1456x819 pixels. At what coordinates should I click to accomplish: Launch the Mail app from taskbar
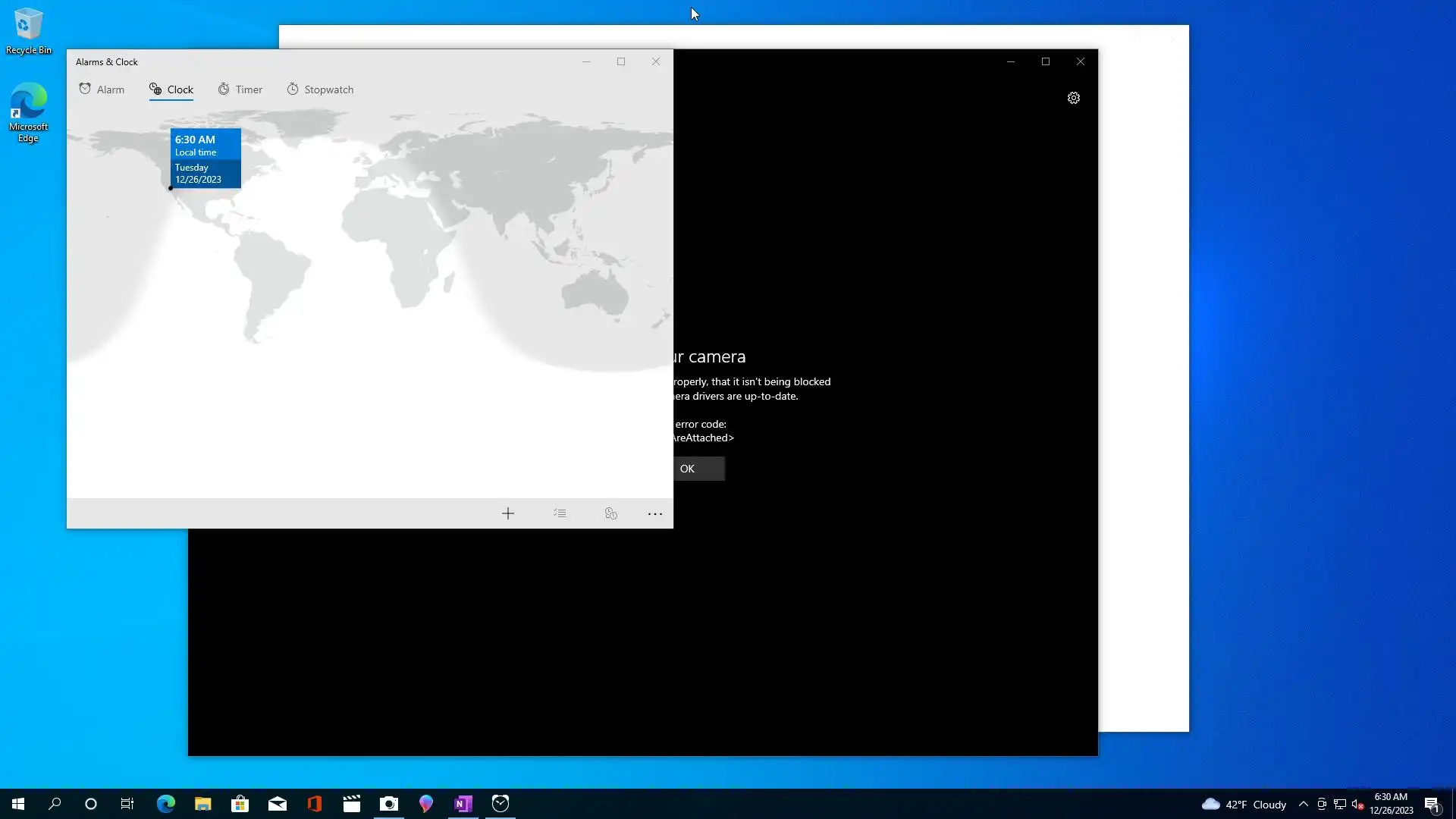point(278,804)
